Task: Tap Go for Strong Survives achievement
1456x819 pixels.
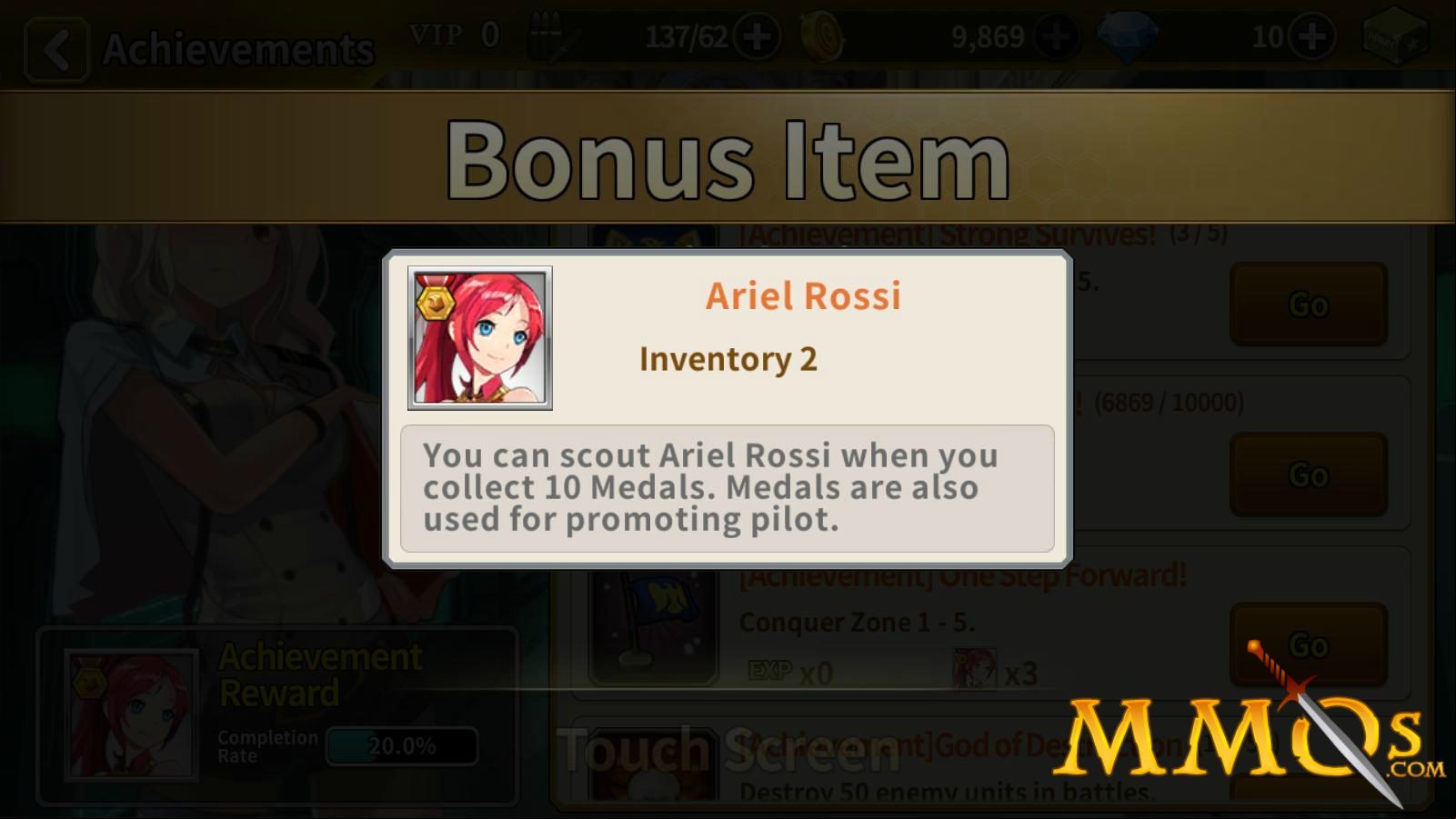Action: tap(1309, 305)
